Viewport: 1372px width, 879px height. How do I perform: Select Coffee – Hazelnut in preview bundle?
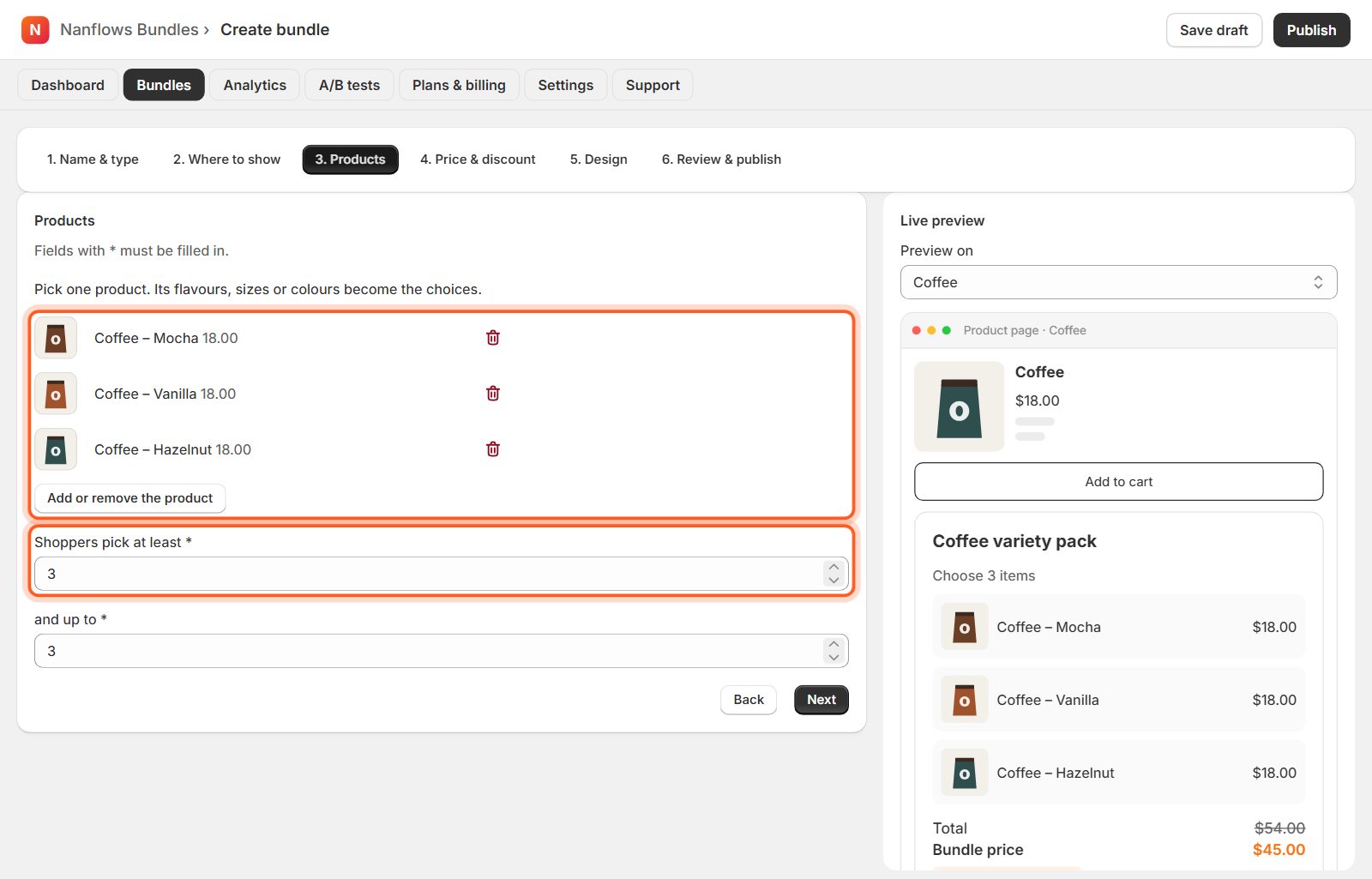pos(1118,773)
